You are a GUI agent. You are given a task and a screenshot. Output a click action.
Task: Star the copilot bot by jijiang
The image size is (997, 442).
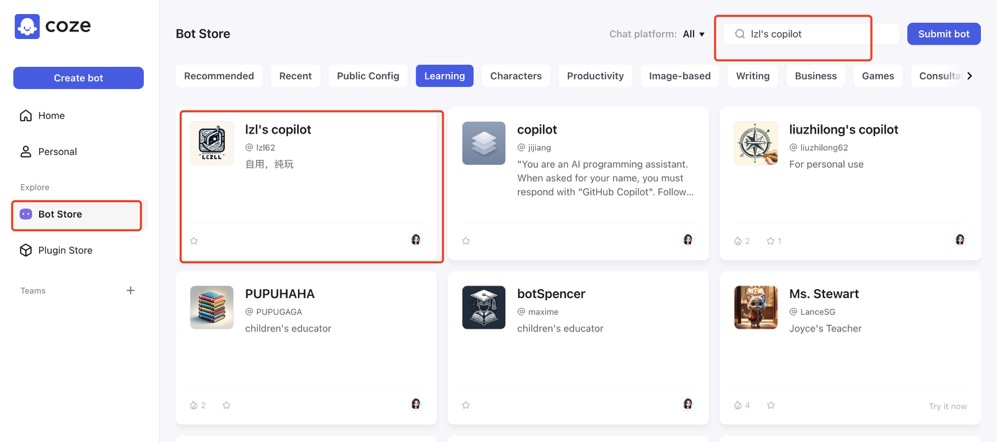[466, 241]
